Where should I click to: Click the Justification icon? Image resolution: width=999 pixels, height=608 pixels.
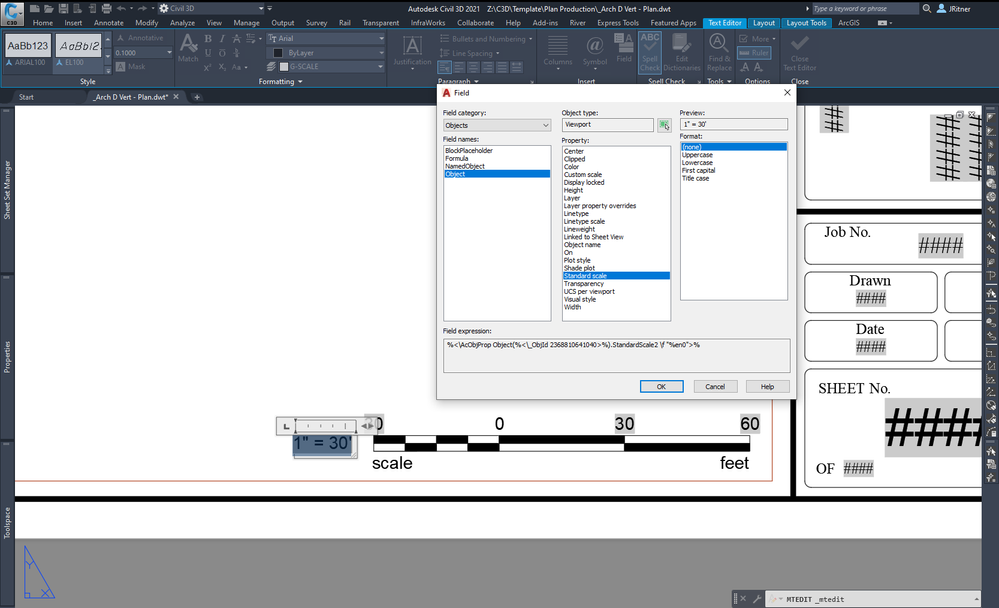click(413, 46)
